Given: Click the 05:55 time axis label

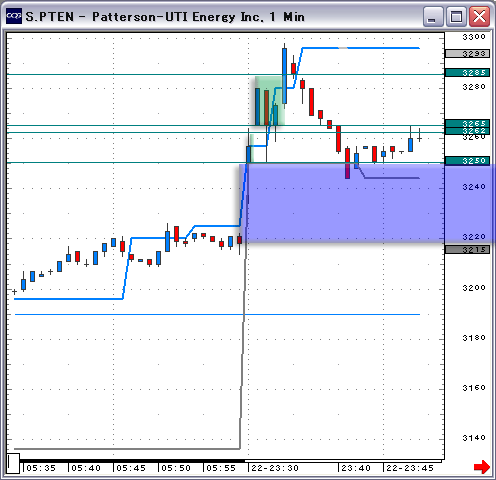Looking at the screenshot, I should point(221,468).
